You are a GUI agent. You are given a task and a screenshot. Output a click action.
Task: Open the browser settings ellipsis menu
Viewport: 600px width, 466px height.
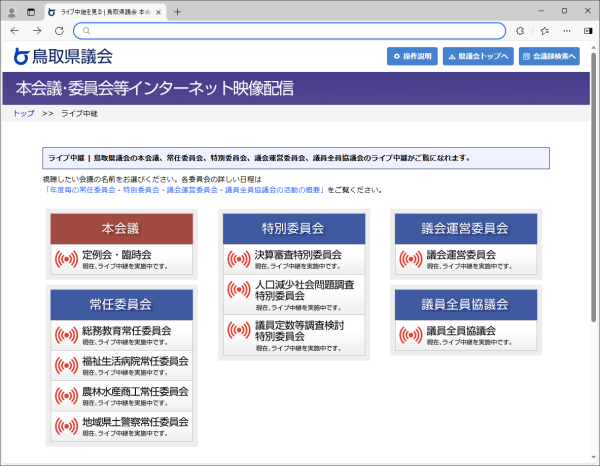click(567, 31)
